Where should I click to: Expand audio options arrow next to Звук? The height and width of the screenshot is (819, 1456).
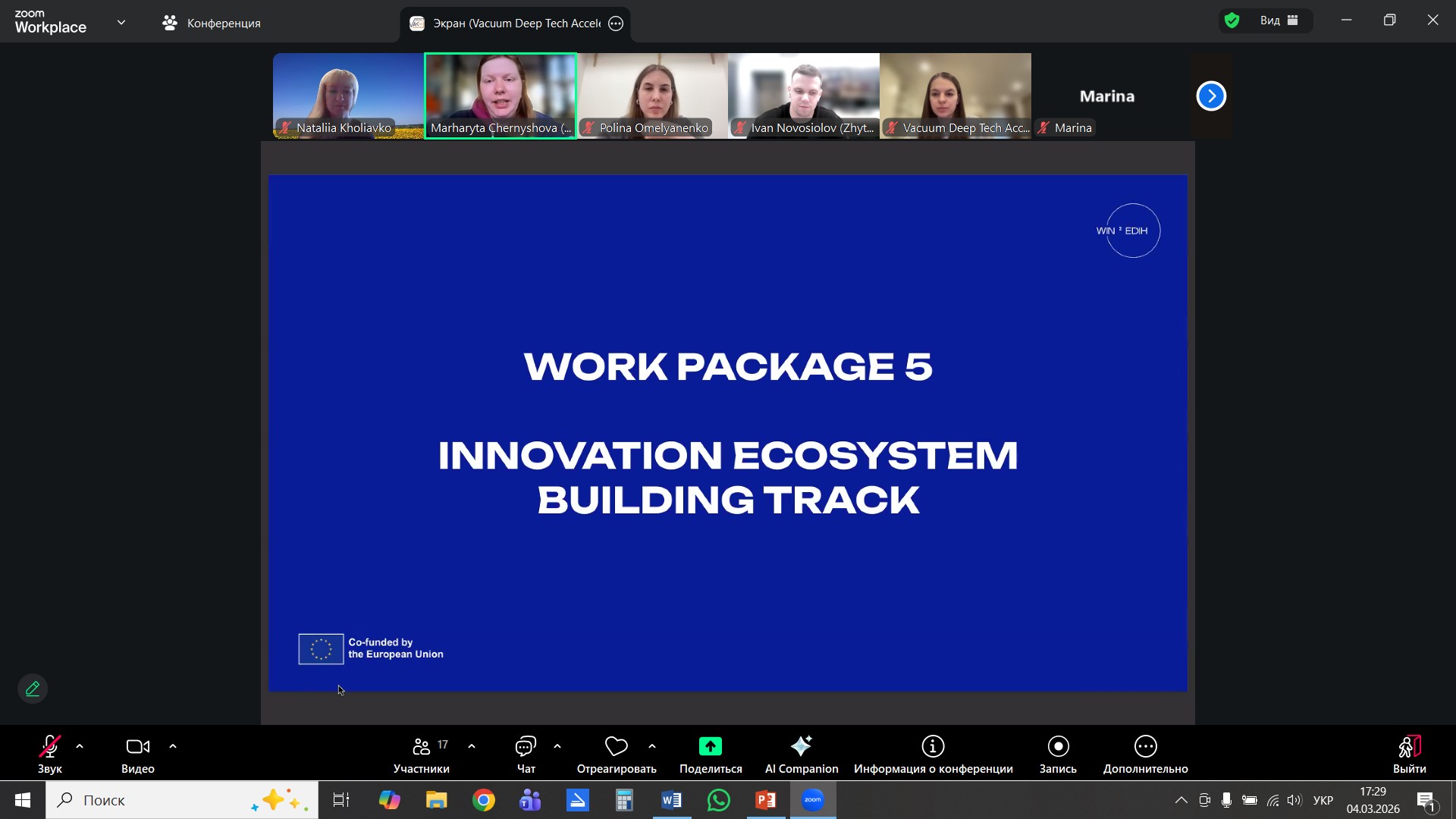[80, 747]
